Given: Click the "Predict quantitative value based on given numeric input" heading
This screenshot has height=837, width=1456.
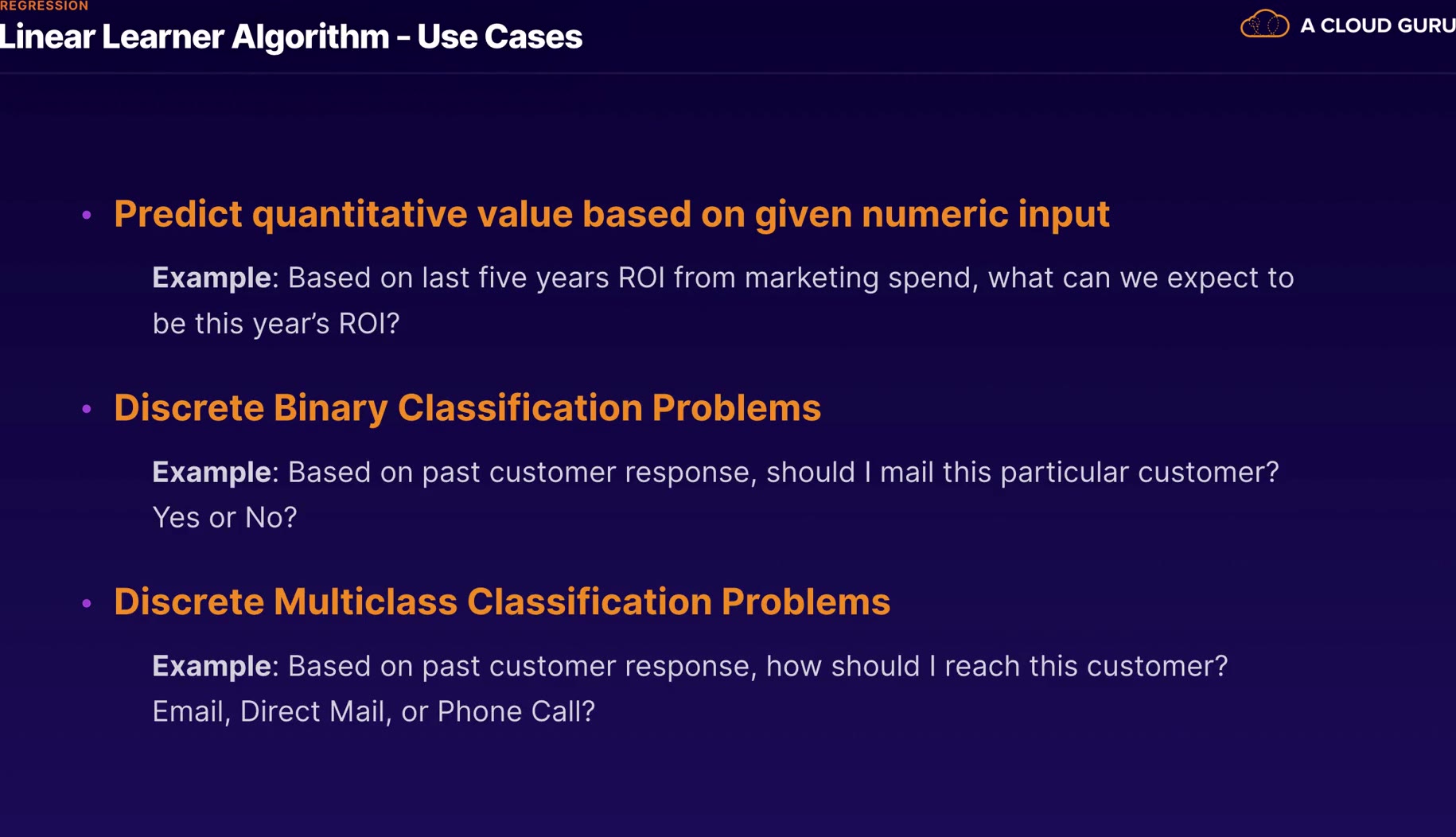Looking at the screenshot, I should pyautogui.click(x=611, y=214).
